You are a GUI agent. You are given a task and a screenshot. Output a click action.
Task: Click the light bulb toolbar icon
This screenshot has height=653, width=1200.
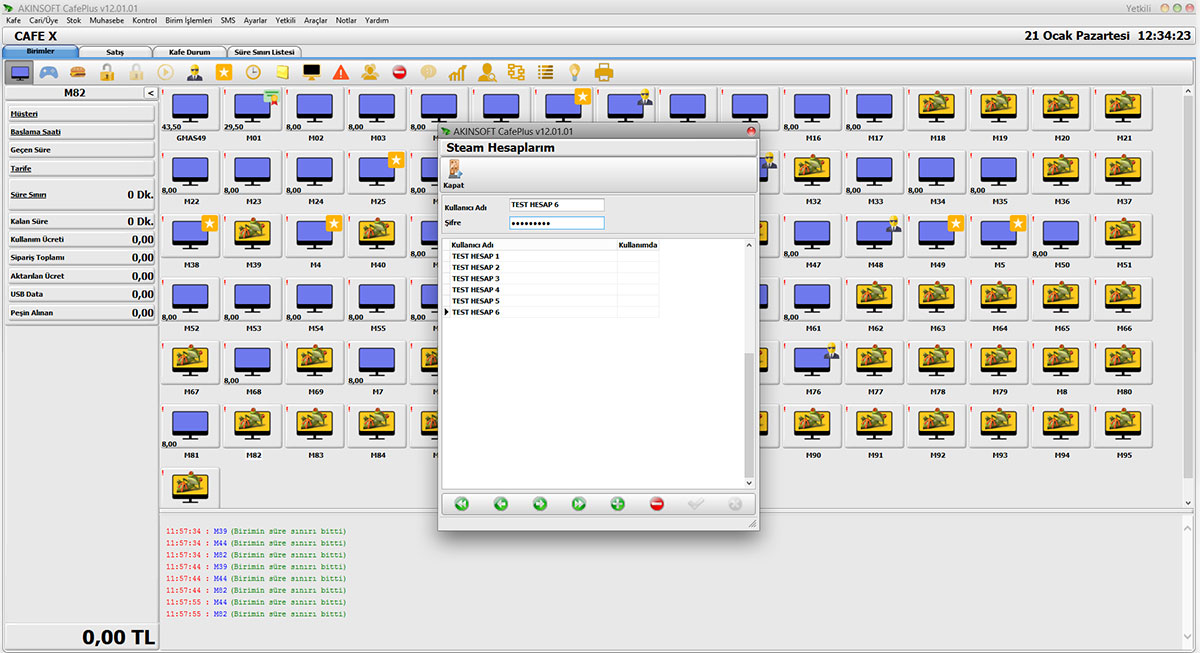(x=575, y=72)
